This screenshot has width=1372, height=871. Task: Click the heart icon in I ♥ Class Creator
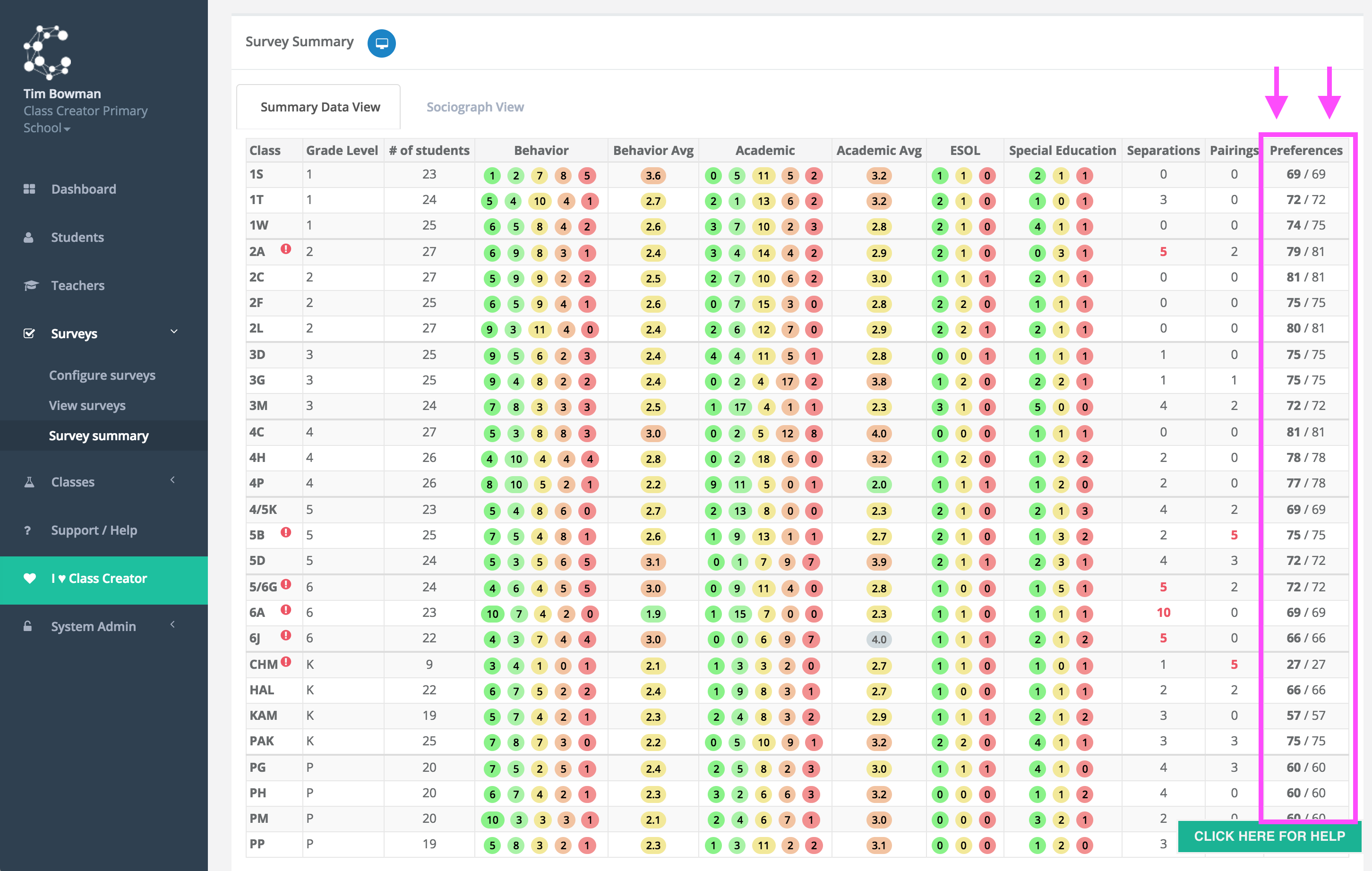(30, 579)
